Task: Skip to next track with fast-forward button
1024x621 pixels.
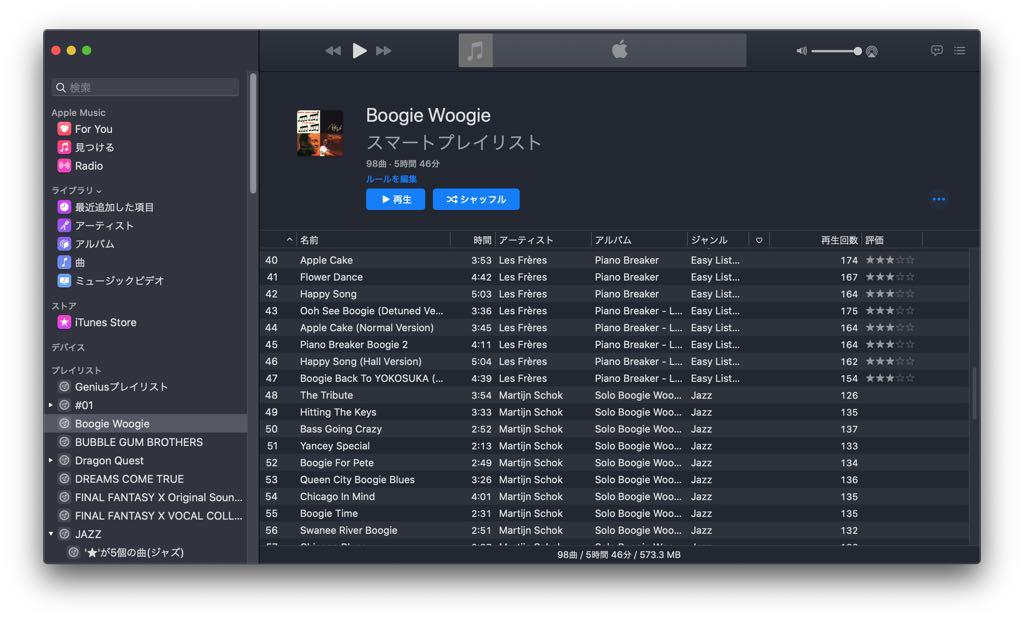Action: coord(384,50)
